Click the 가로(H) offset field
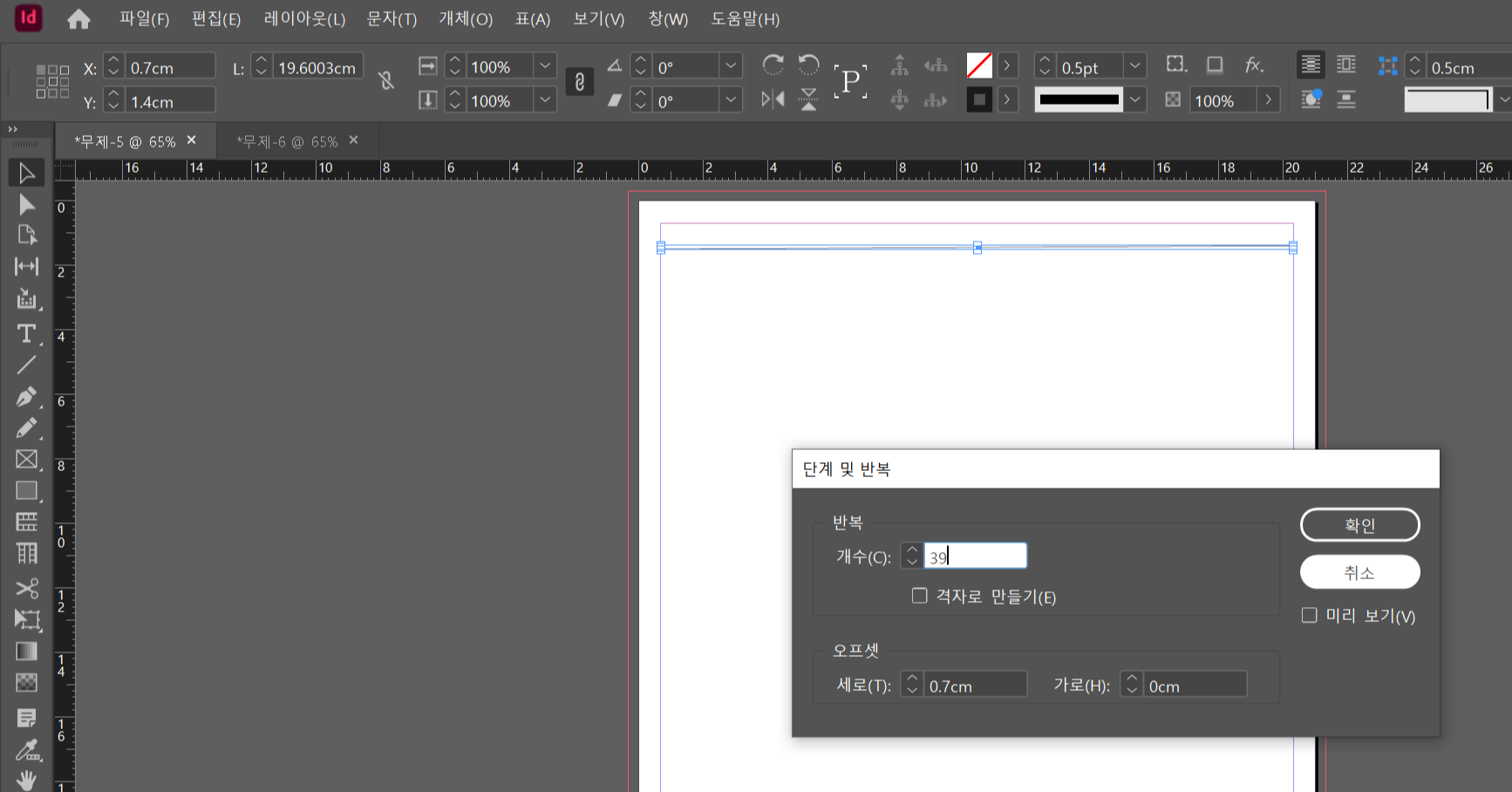 pyautogui.click(x=1195, y=685)
